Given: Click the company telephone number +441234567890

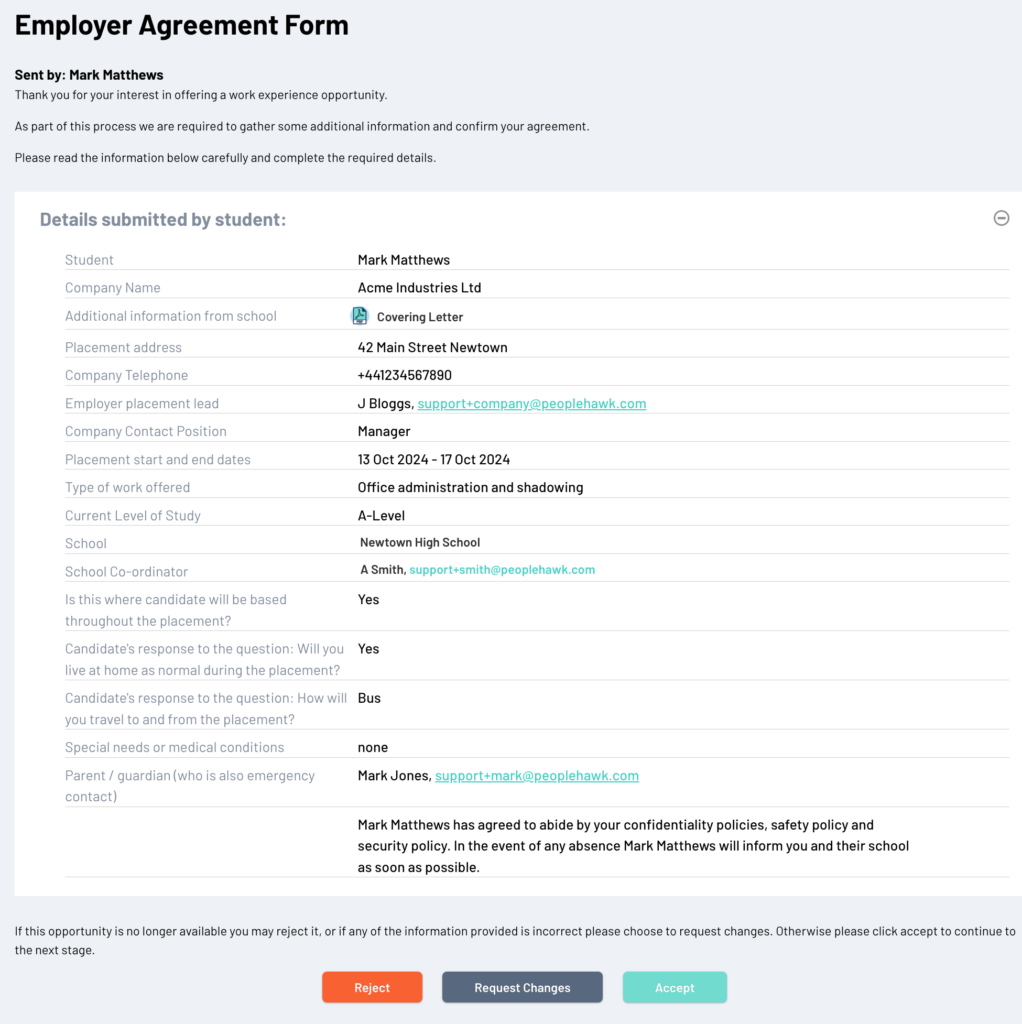Looking at the screenshot, I should [404, 376].
